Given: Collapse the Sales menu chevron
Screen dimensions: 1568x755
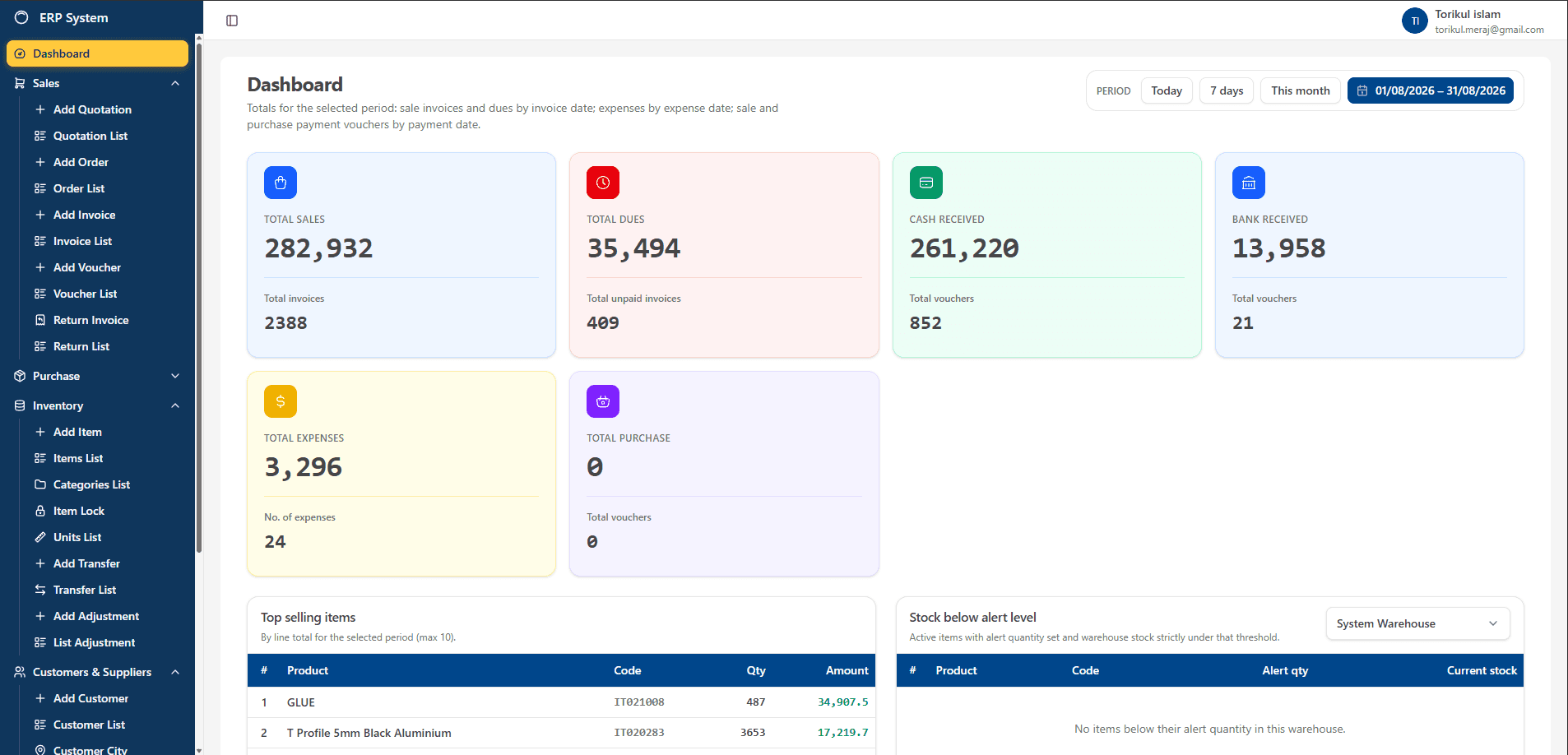Looking at the screenshot, I should [x=175, y=83].
